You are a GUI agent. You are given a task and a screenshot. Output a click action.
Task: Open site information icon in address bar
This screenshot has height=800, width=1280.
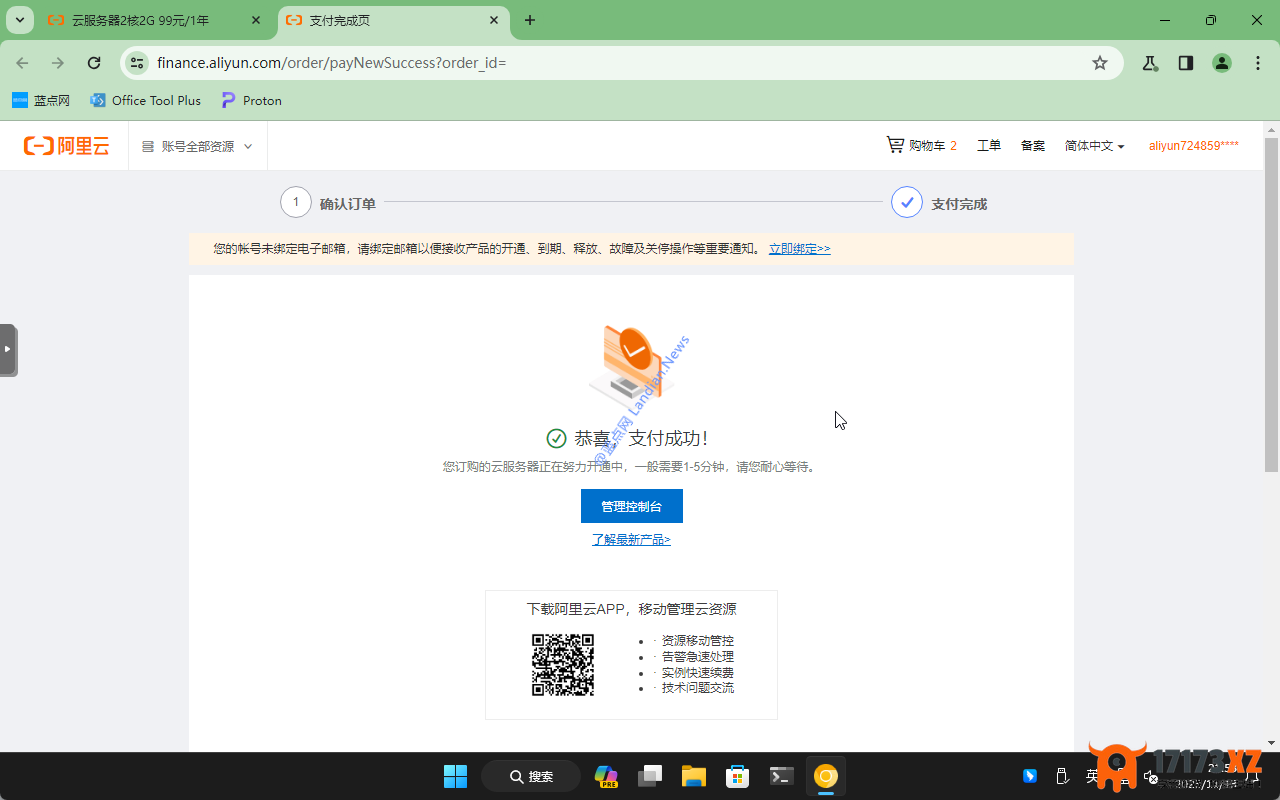click(x=137, y=63)
